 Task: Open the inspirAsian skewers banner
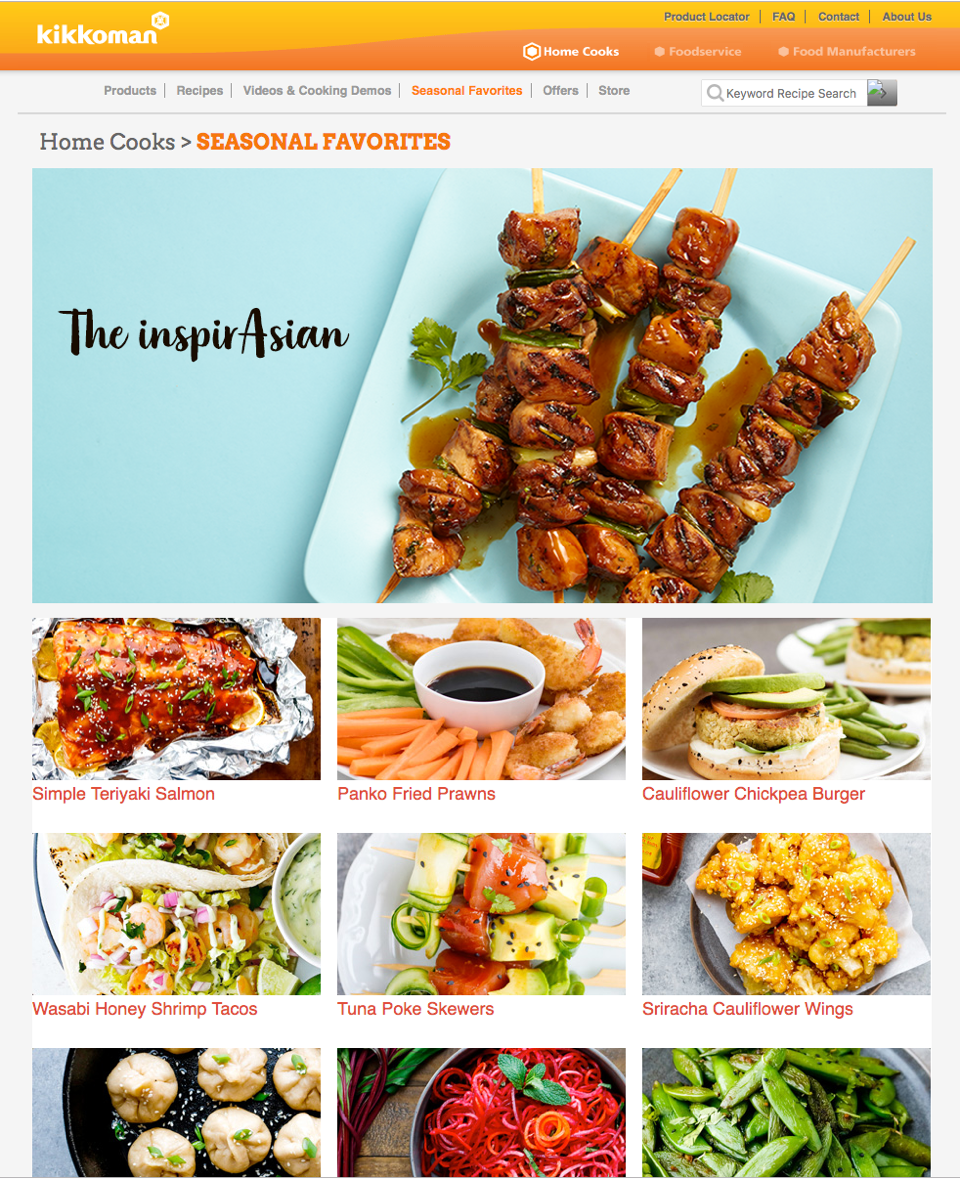coord(482,385)
